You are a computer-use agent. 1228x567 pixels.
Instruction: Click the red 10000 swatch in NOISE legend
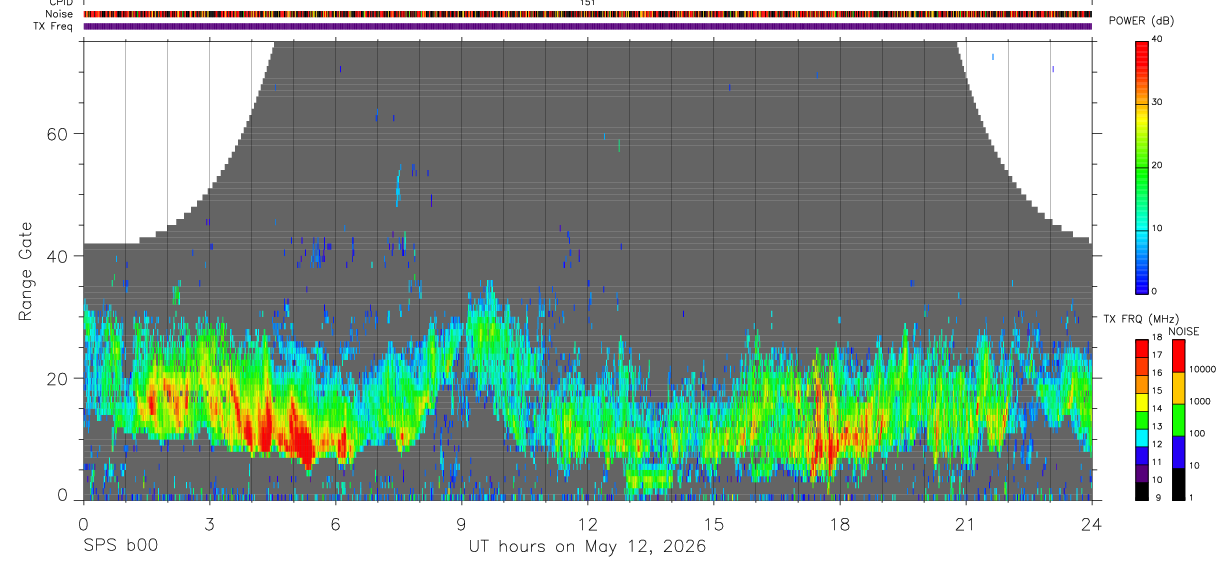1178,356
